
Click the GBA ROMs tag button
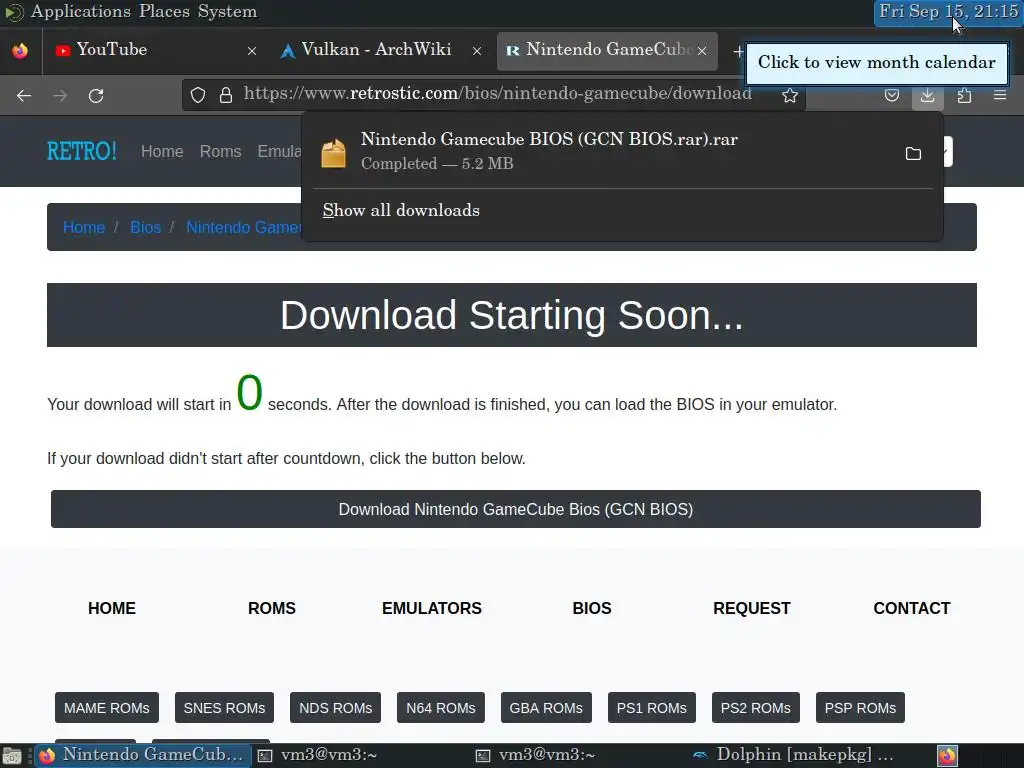coord(546,708)
